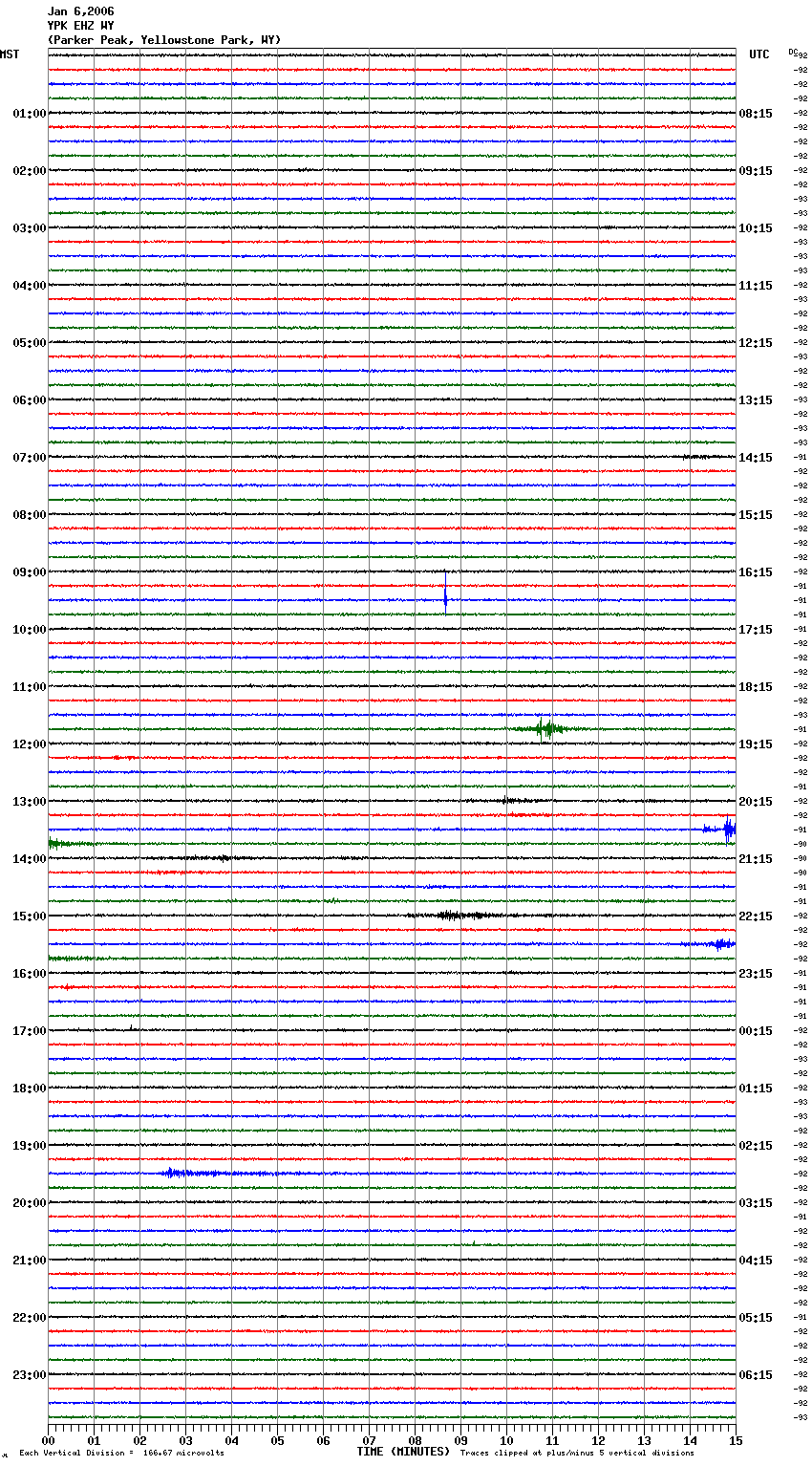Image resolution: width=812 pixels, height=1466 pixels.
Task: Click the '03' tick label on minutes axis
Action: pyautogui.click(x=185, y=1440)
